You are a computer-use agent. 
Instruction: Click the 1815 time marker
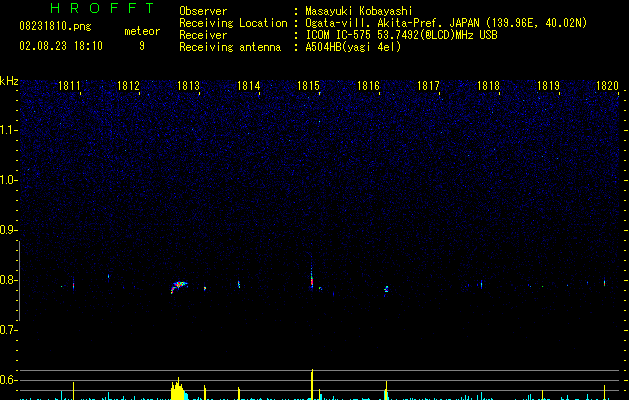pos(308,86)
